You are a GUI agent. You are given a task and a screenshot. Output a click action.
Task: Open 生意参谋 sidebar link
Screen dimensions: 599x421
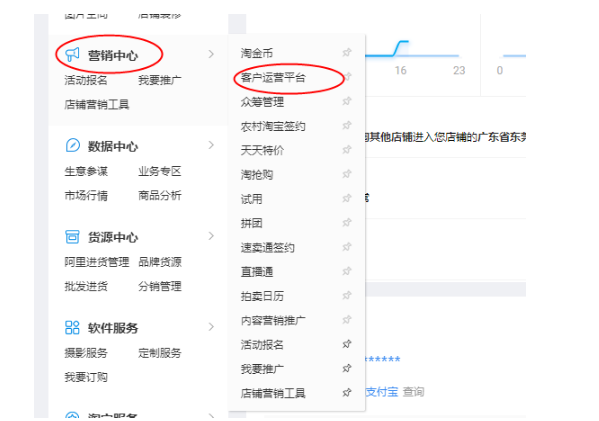tap(86, 171)
